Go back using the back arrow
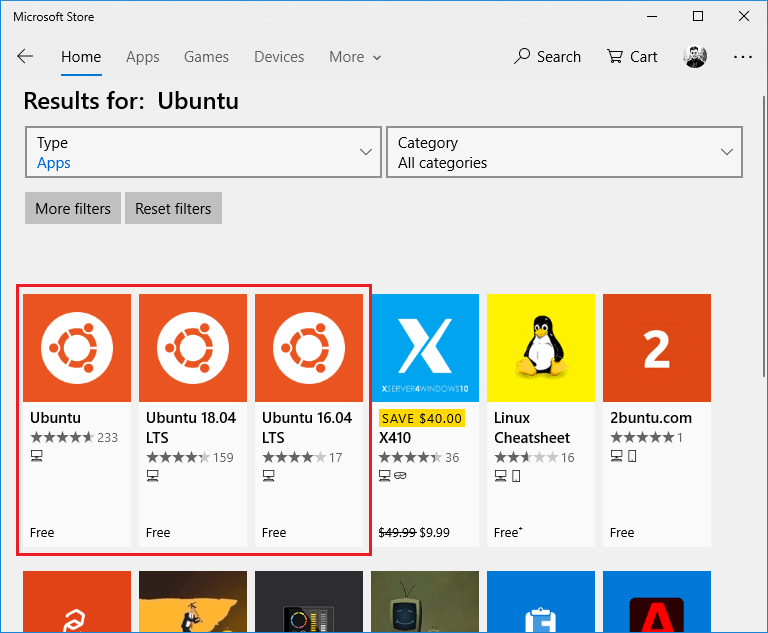The height and width of the screenshot is (633, 768). [25, 56]
